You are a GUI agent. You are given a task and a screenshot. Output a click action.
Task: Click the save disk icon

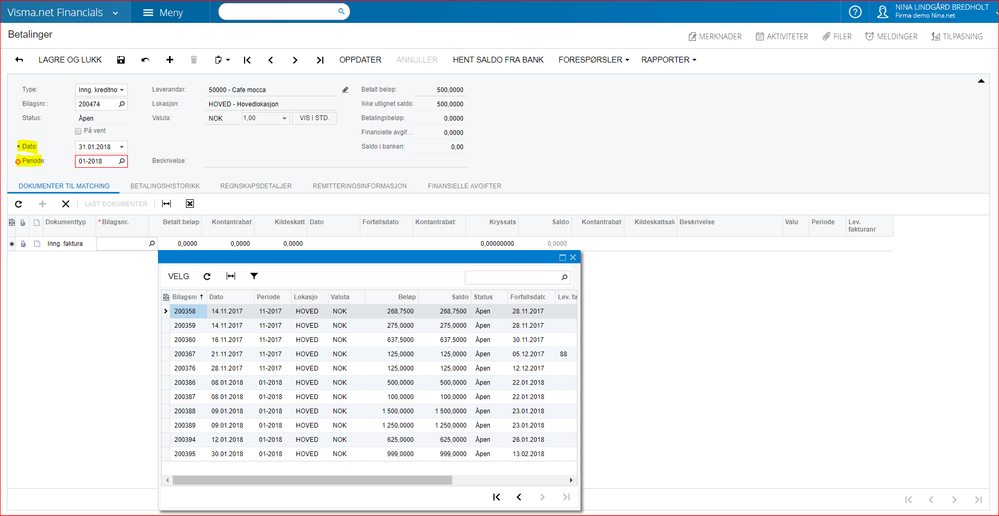[x=121, y=60]
